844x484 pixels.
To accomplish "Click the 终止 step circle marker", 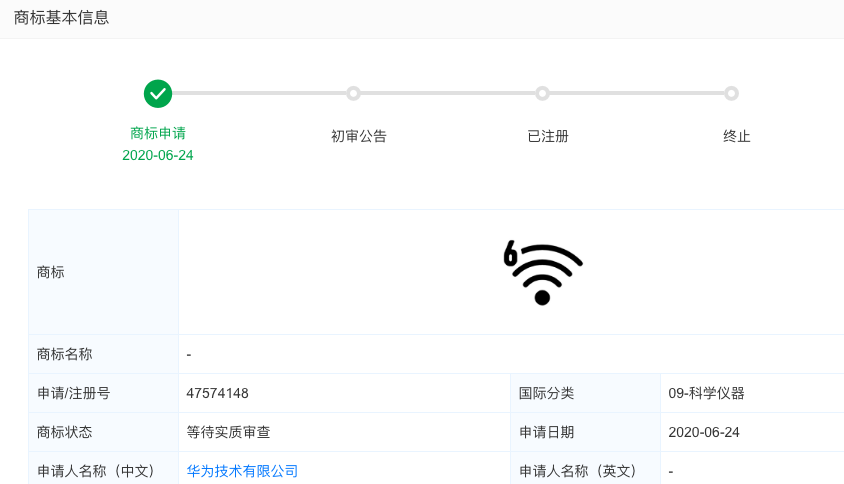I will [x=731, y=94].
